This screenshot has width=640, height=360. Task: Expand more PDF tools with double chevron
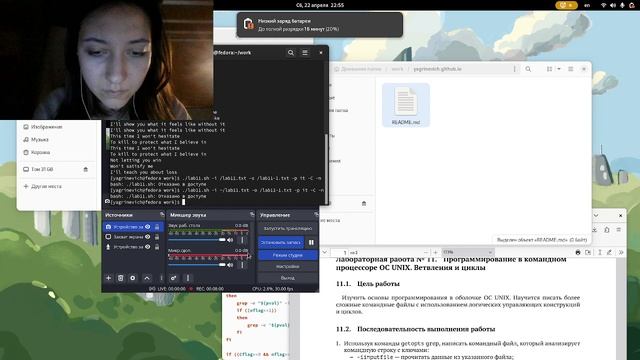pyautogui.click(x=621, y=252)
